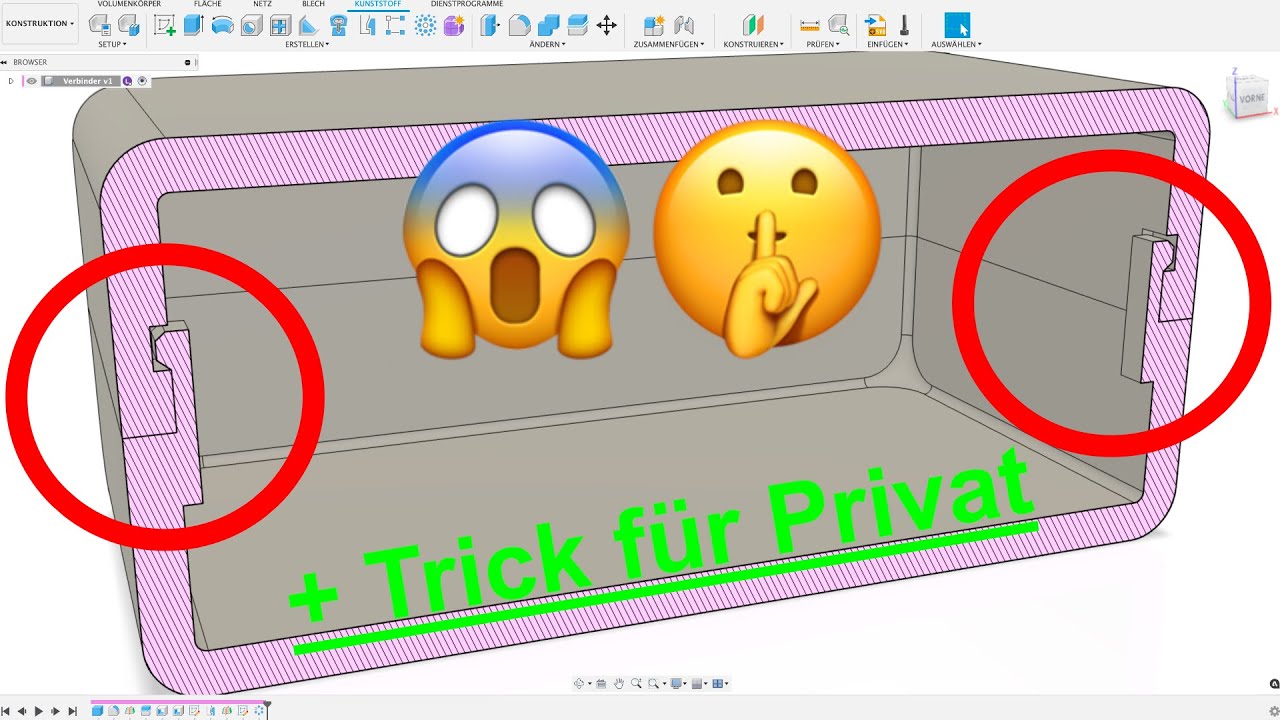
Task: Switch to the VOLUMENKÖRPER tab
Action: [x=129, y=4]
